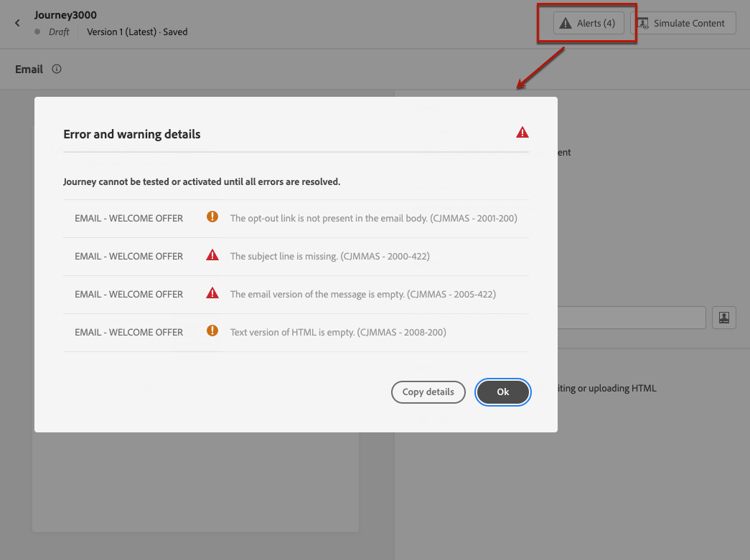Screen dimensions: 750x560
Task: Click the red triangle icon in dialog header
Action: click(522, 132)
